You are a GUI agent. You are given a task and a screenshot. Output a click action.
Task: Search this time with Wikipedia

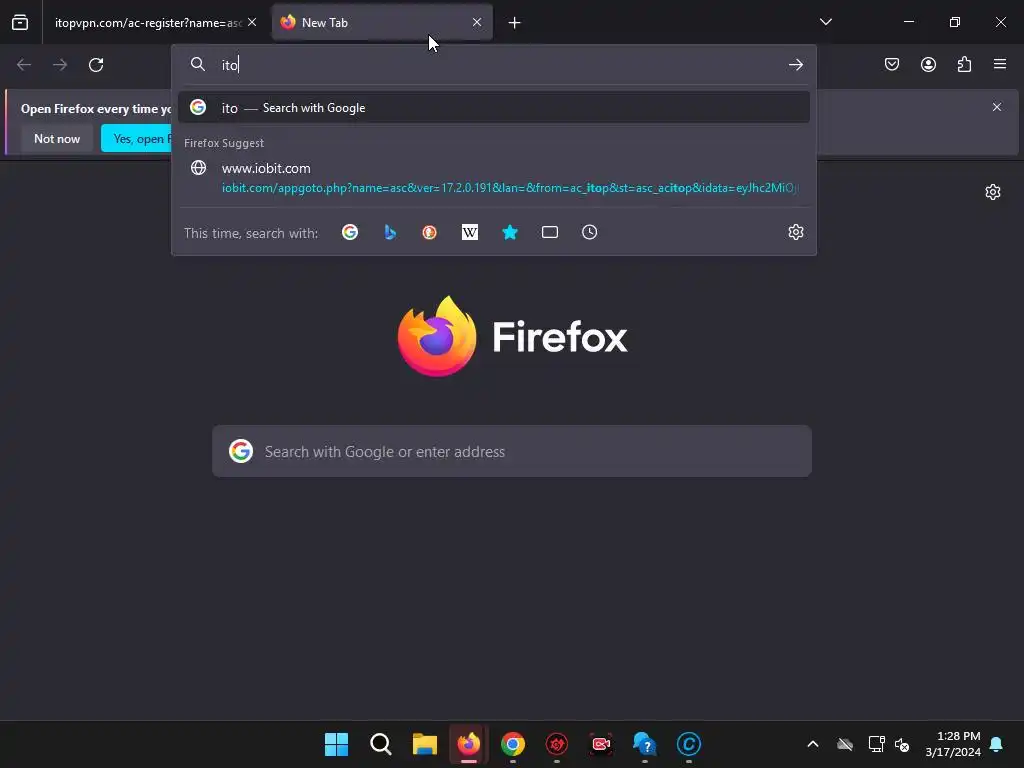pyautogui.click(x=470, y=232)
